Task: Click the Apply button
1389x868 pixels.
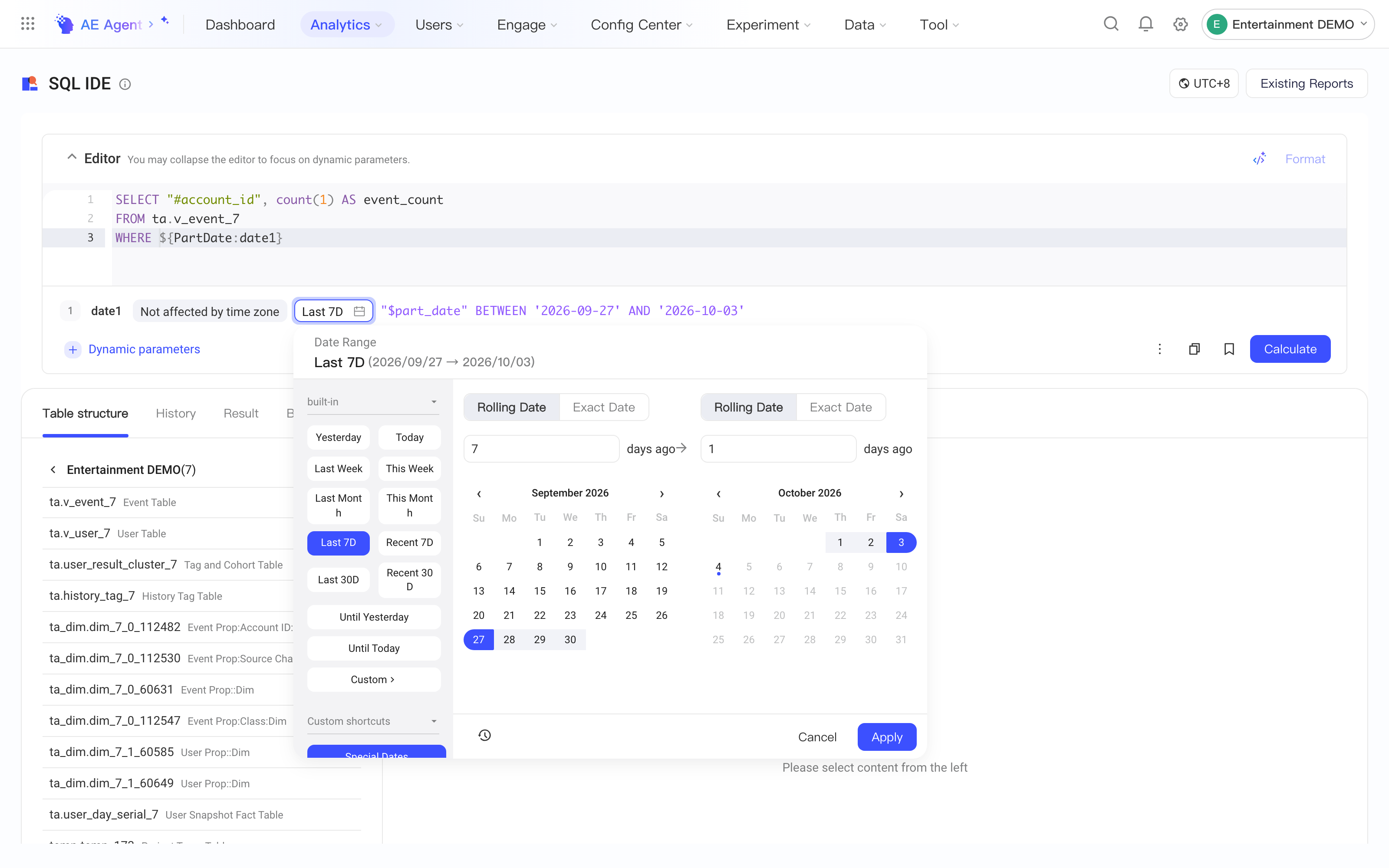Action: coord(887,736)
